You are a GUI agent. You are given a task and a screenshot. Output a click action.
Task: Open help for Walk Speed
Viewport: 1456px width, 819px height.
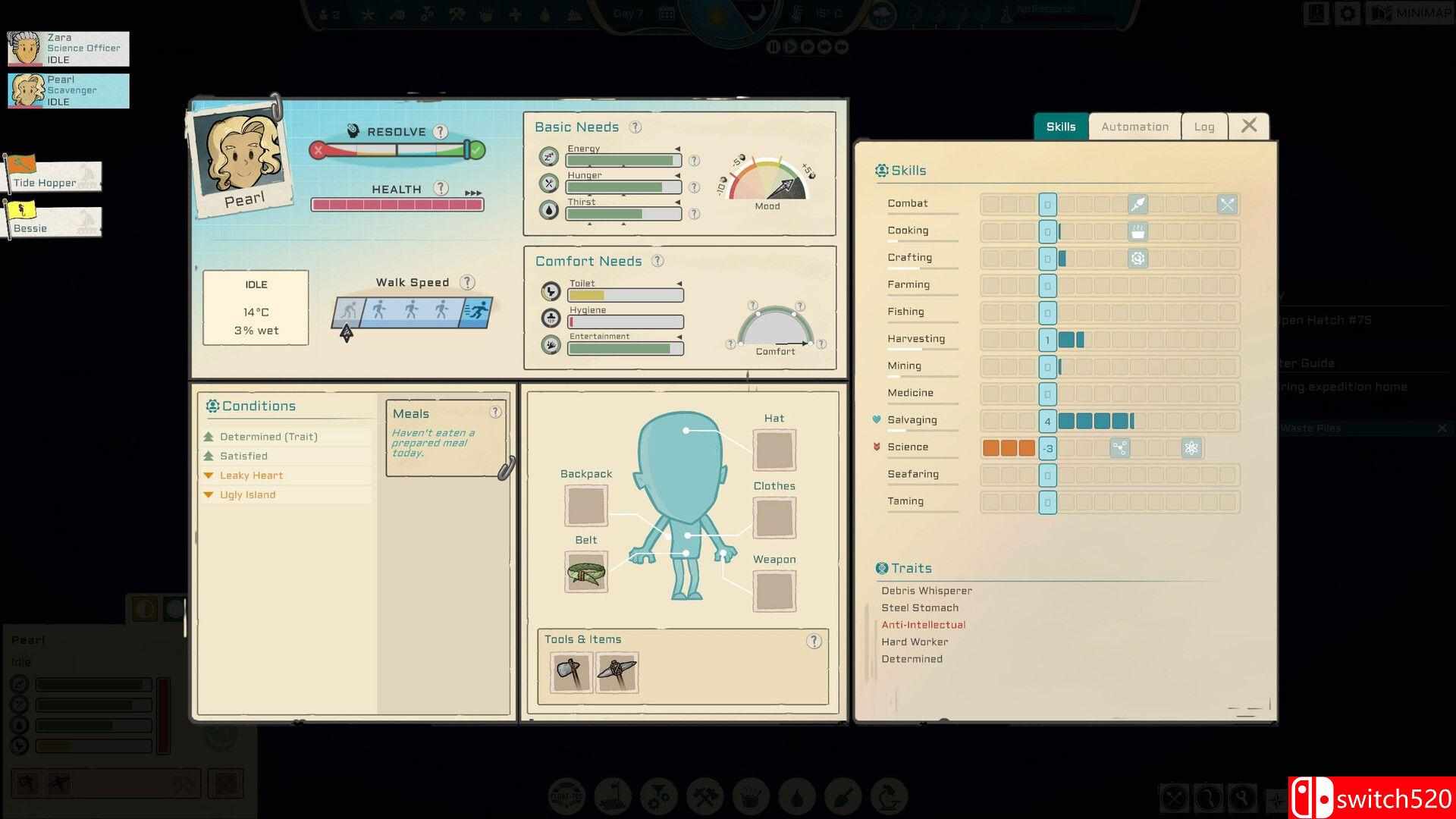coord(467,283)
